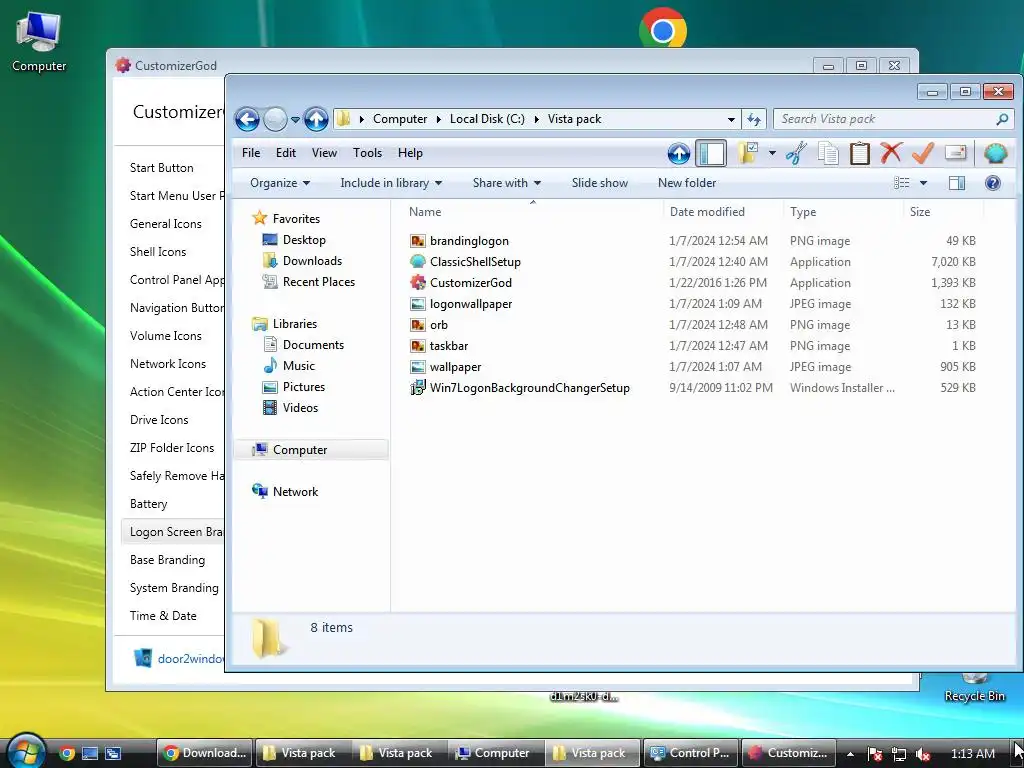
Task: Select Network in the navigation pane
Action: tap(295, 492)
